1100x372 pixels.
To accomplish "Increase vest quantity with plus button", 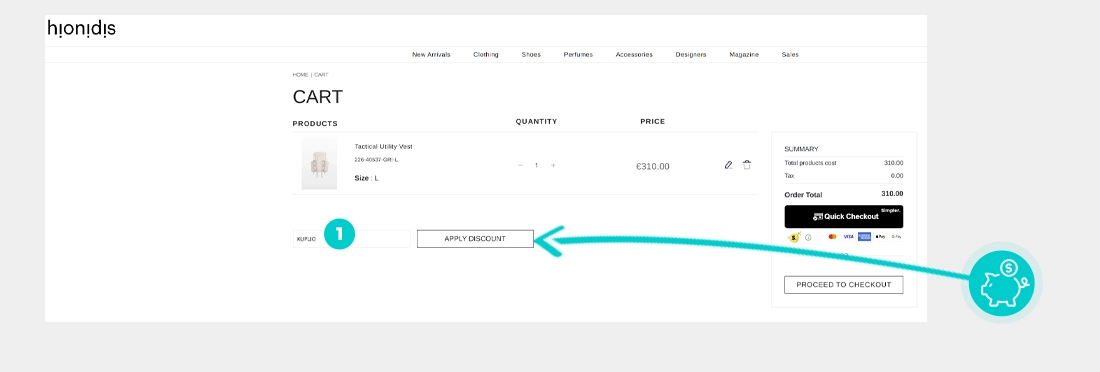I will tap(553, 166).
